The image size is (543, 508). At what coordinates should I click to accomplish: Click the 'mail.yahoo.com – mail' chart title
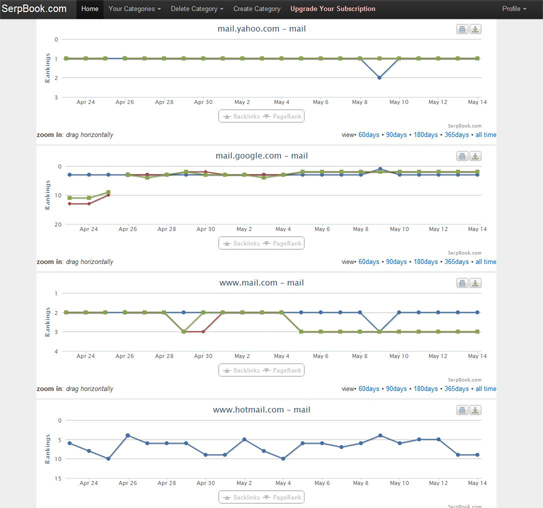click(261, 29)
